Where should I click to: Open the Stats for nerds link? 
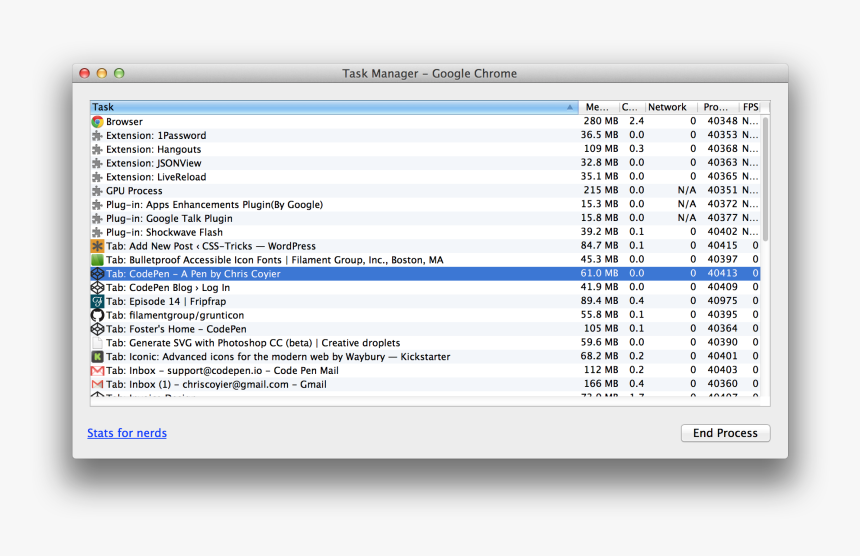pos(127,433)
